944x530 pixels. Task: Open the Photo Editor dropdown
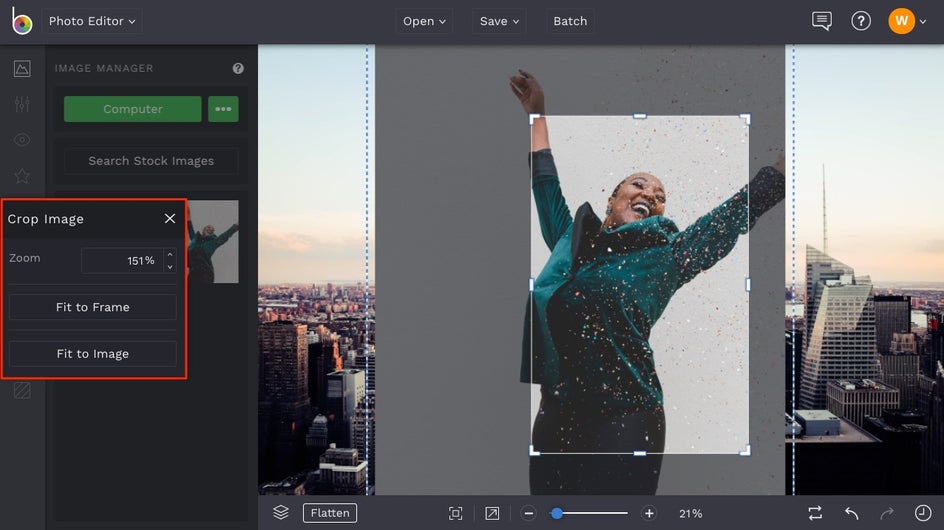click(92, 21)
